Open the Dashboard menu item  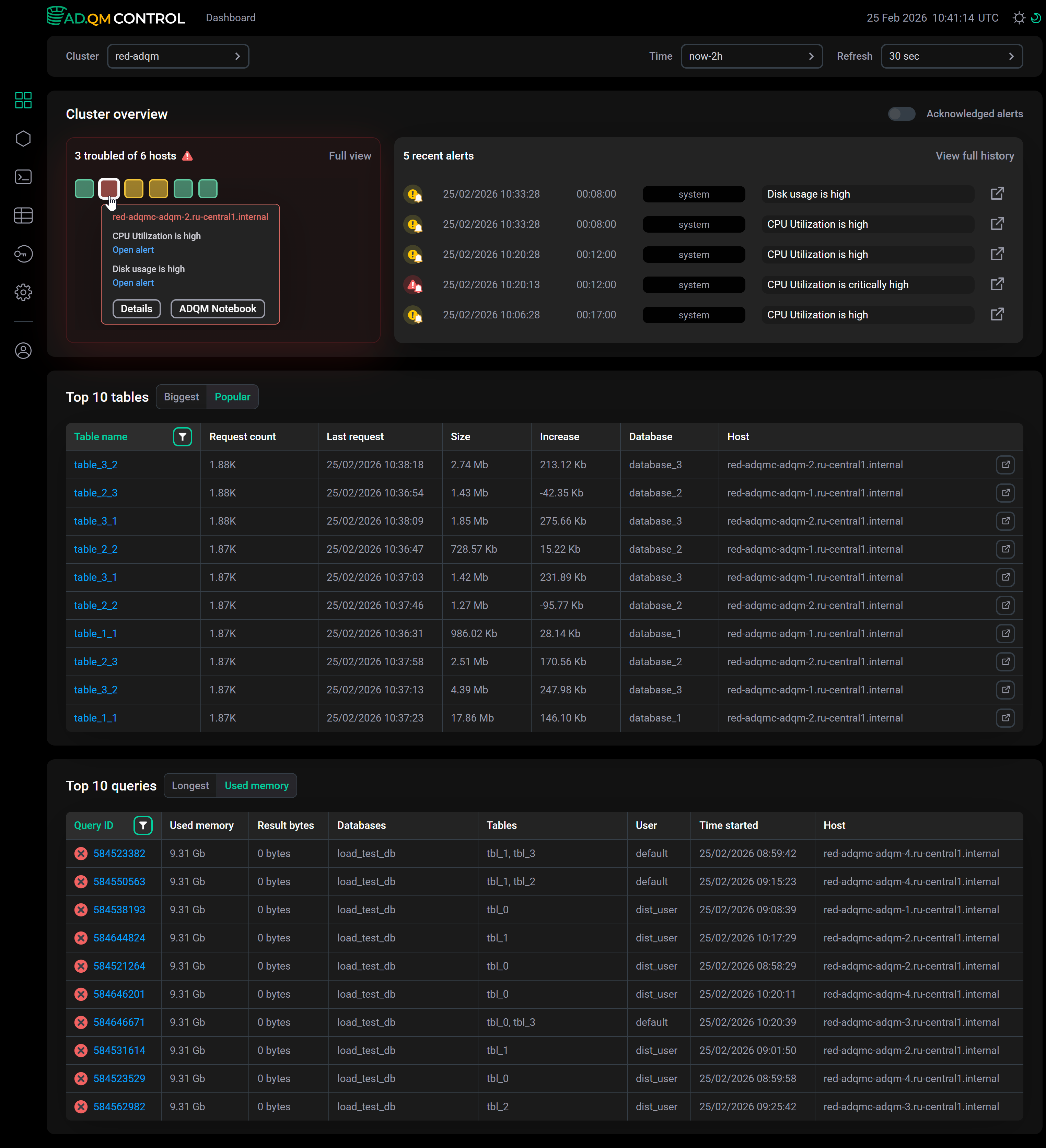(x=231, y=17)
